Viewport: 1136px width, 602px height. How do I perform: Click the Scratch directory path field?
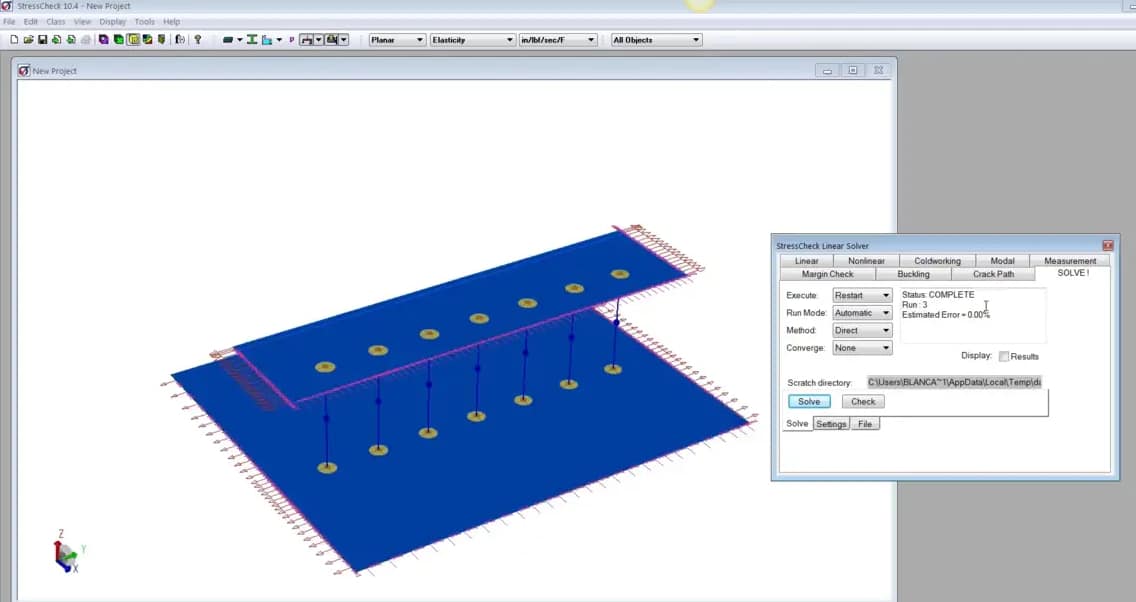[955, 381]
